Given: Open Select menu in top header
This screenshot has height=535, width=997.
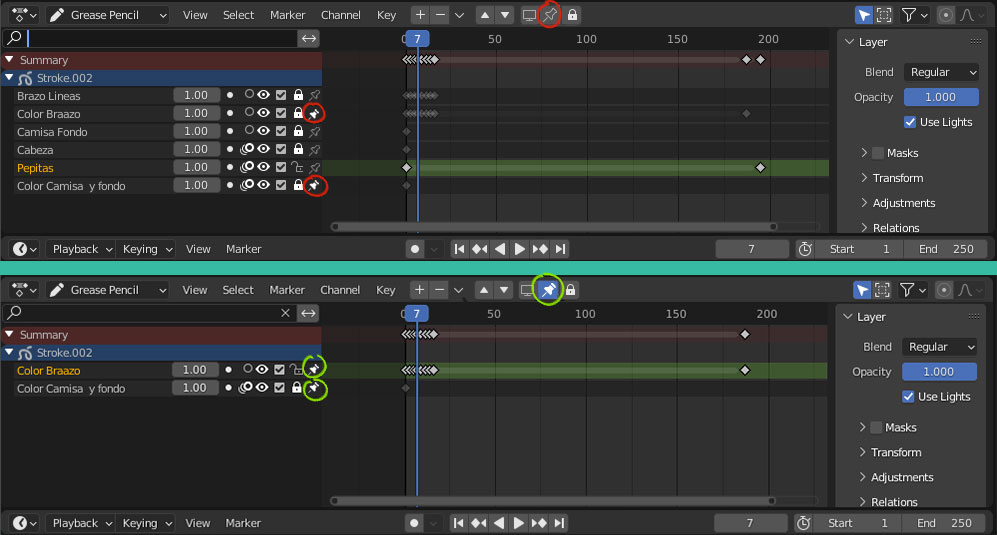Looking at the screenshot, I should [x=238, y=15].
